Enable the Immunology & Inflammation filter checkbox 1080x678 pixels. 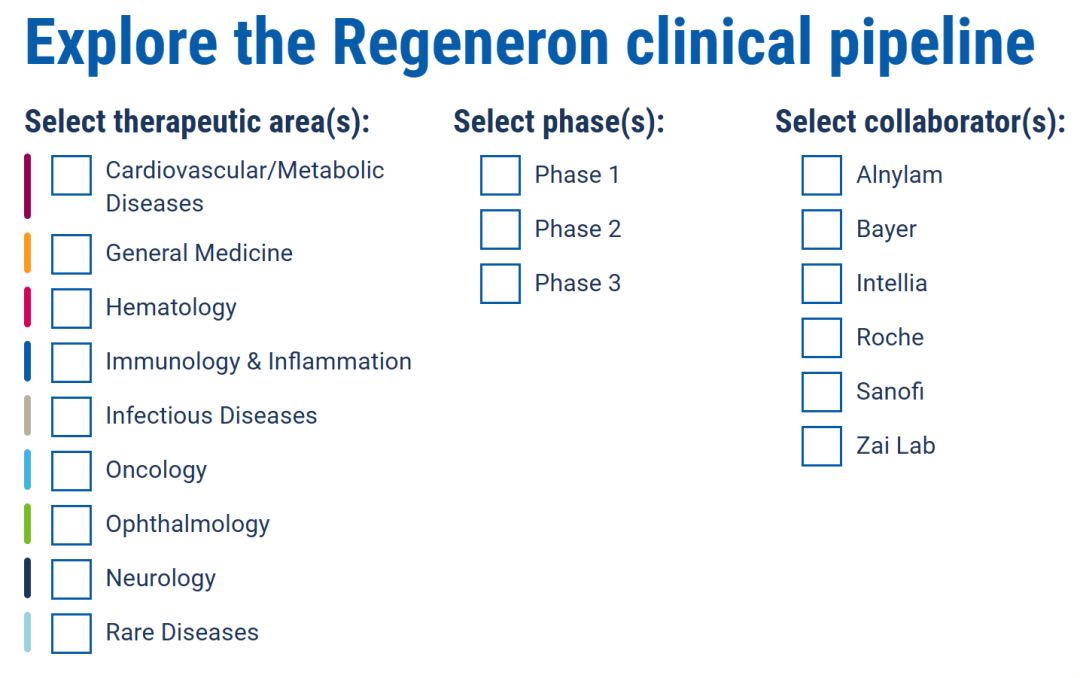click(x=71, y=361)
